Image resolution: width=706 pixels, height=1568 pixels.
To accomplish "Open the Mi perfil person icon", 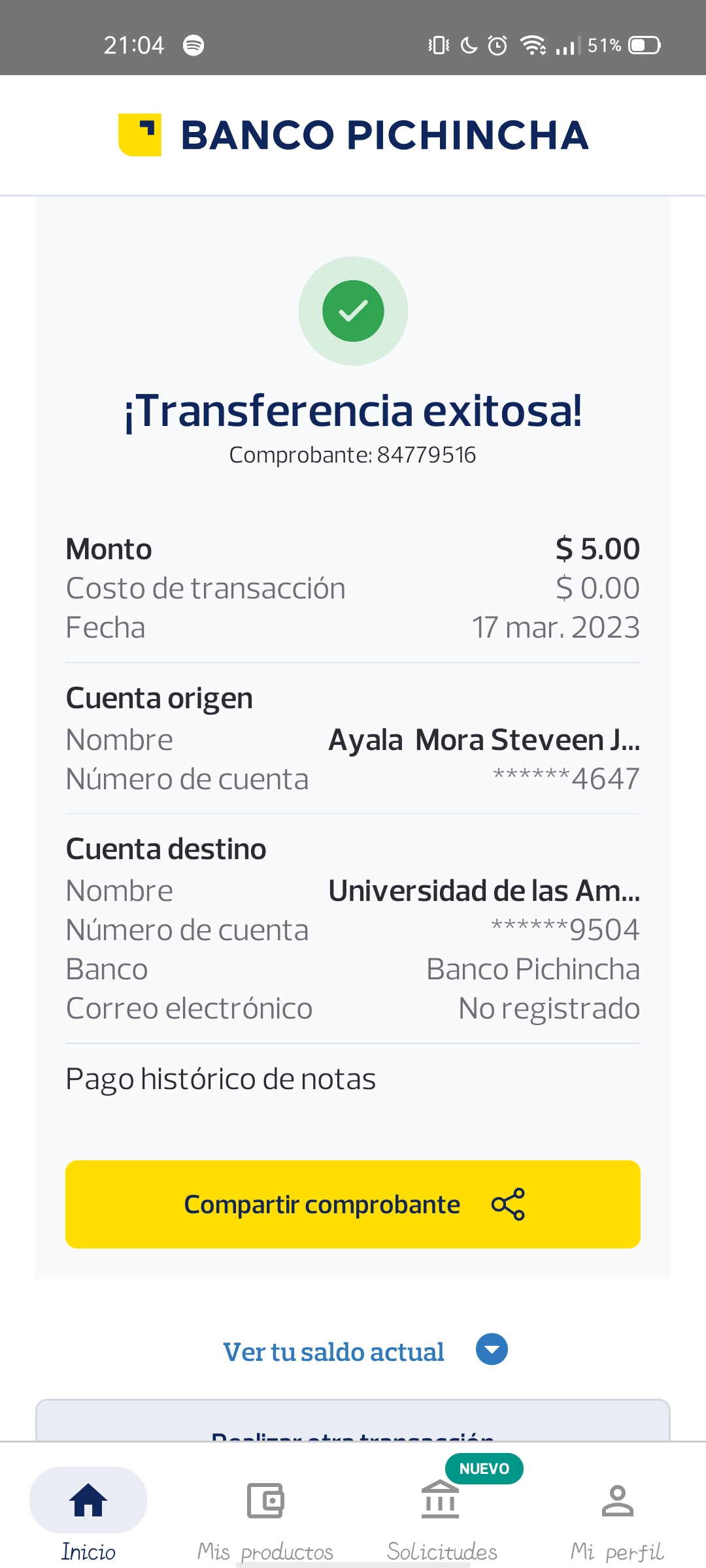I will pos(617,1500).
